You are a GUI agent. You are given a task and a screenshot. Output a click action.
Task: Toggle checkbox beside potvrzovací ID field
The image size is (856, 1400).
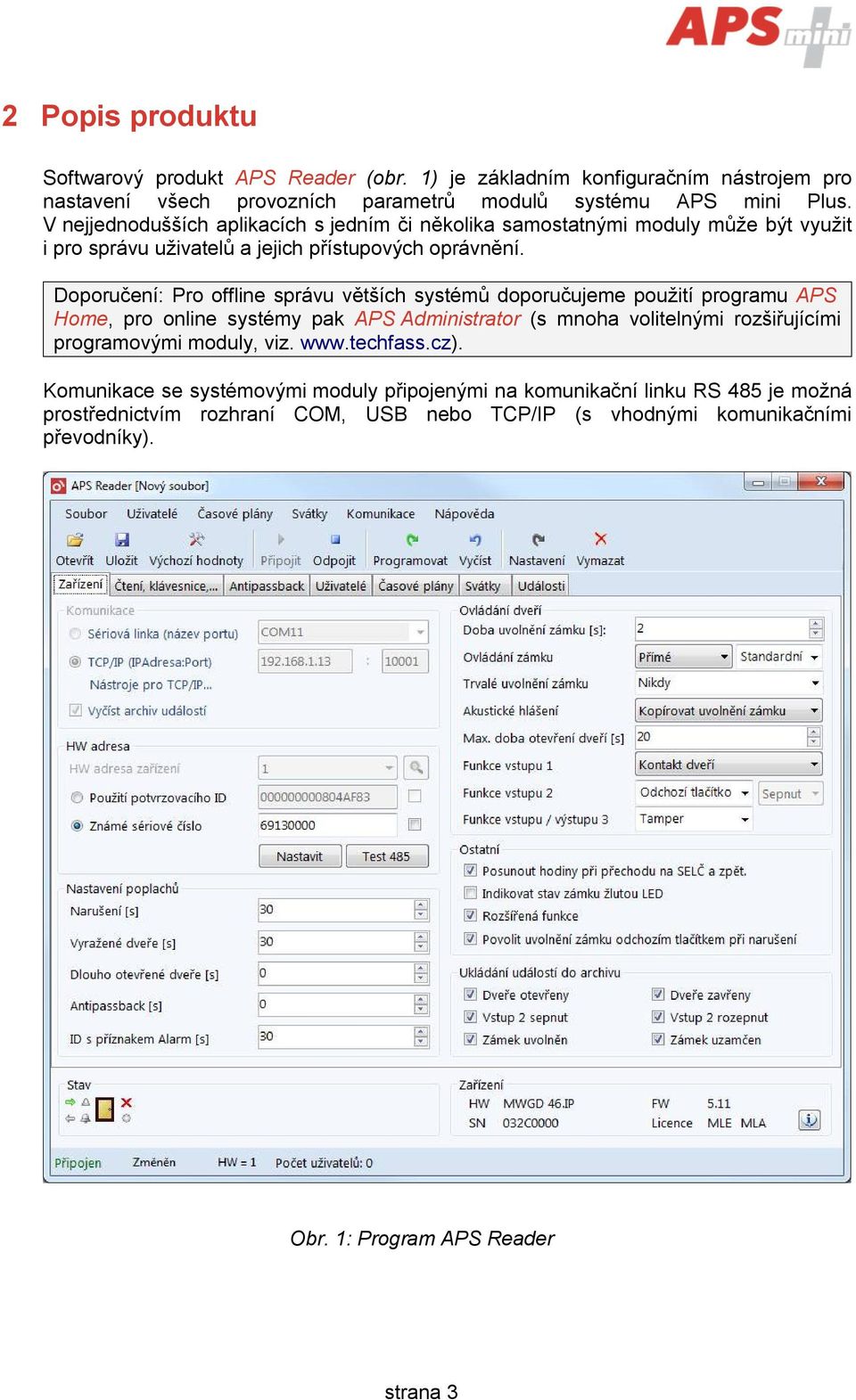(415, 796)
